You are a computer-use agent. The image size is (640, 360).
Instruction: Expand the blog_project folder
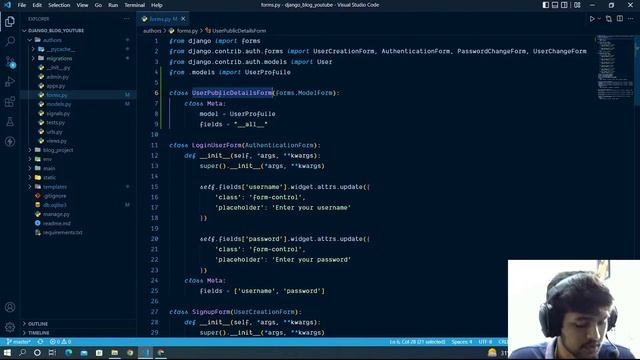(58, 150)
